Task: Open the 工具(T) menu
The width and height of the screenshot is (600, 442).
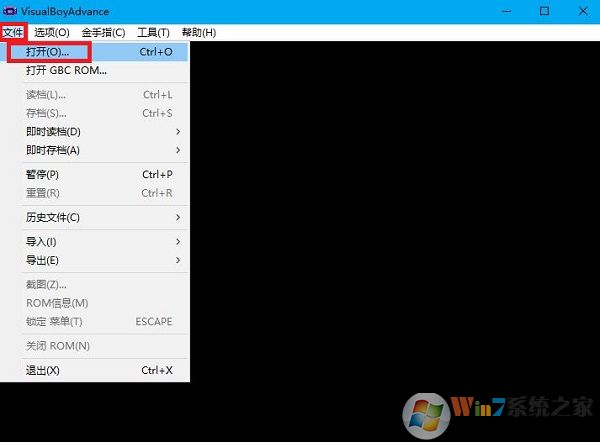Action: coord(153,33)
